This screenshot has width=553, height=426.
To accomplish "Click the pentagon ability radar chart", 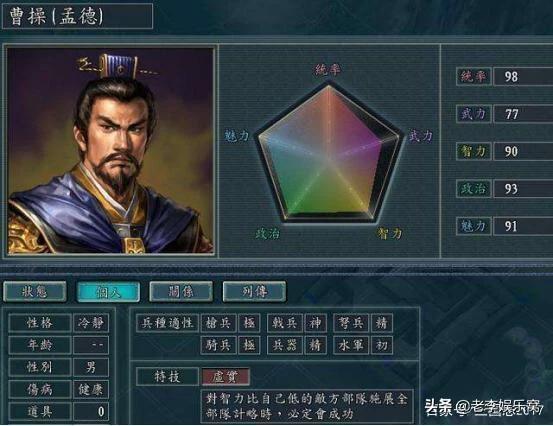I will [329, 153].
